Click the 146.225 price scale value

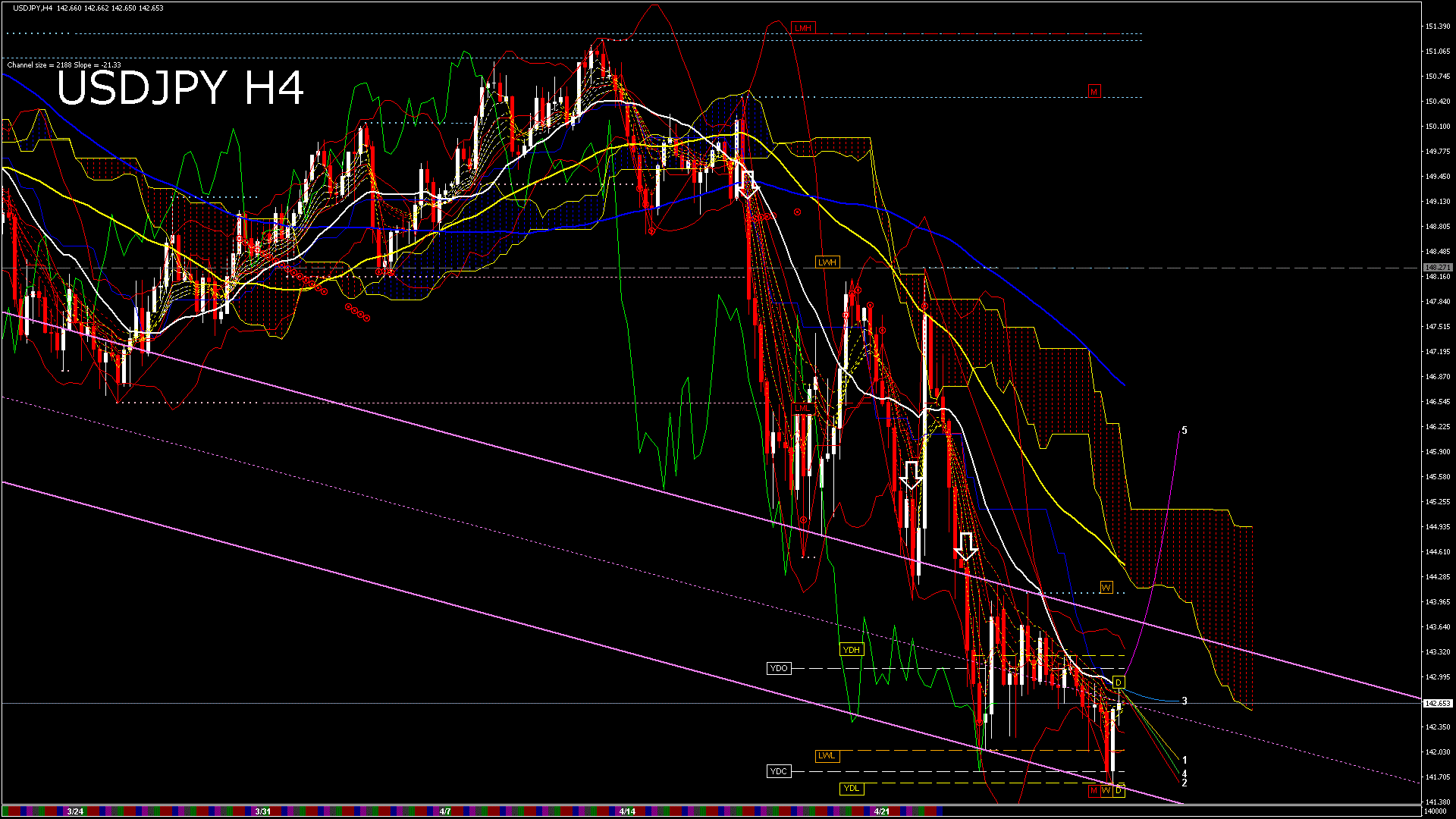[1438, 427]
